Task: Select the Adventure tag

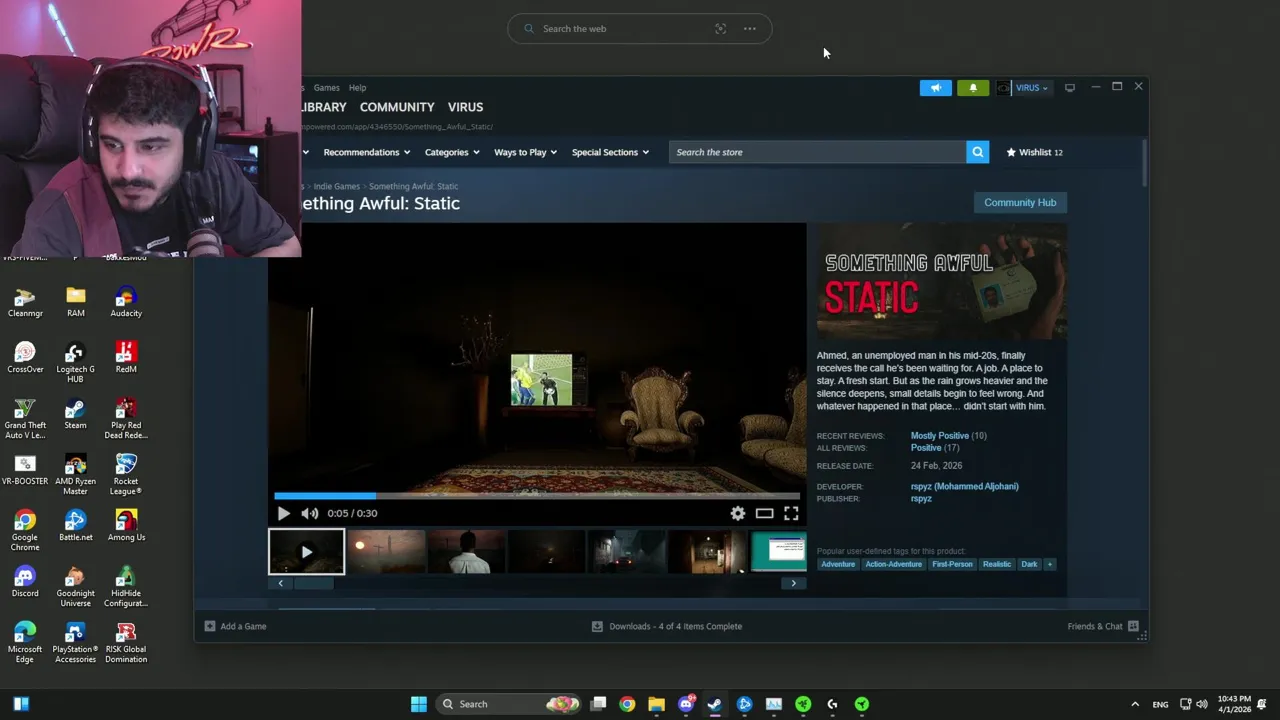Action: 838,564
